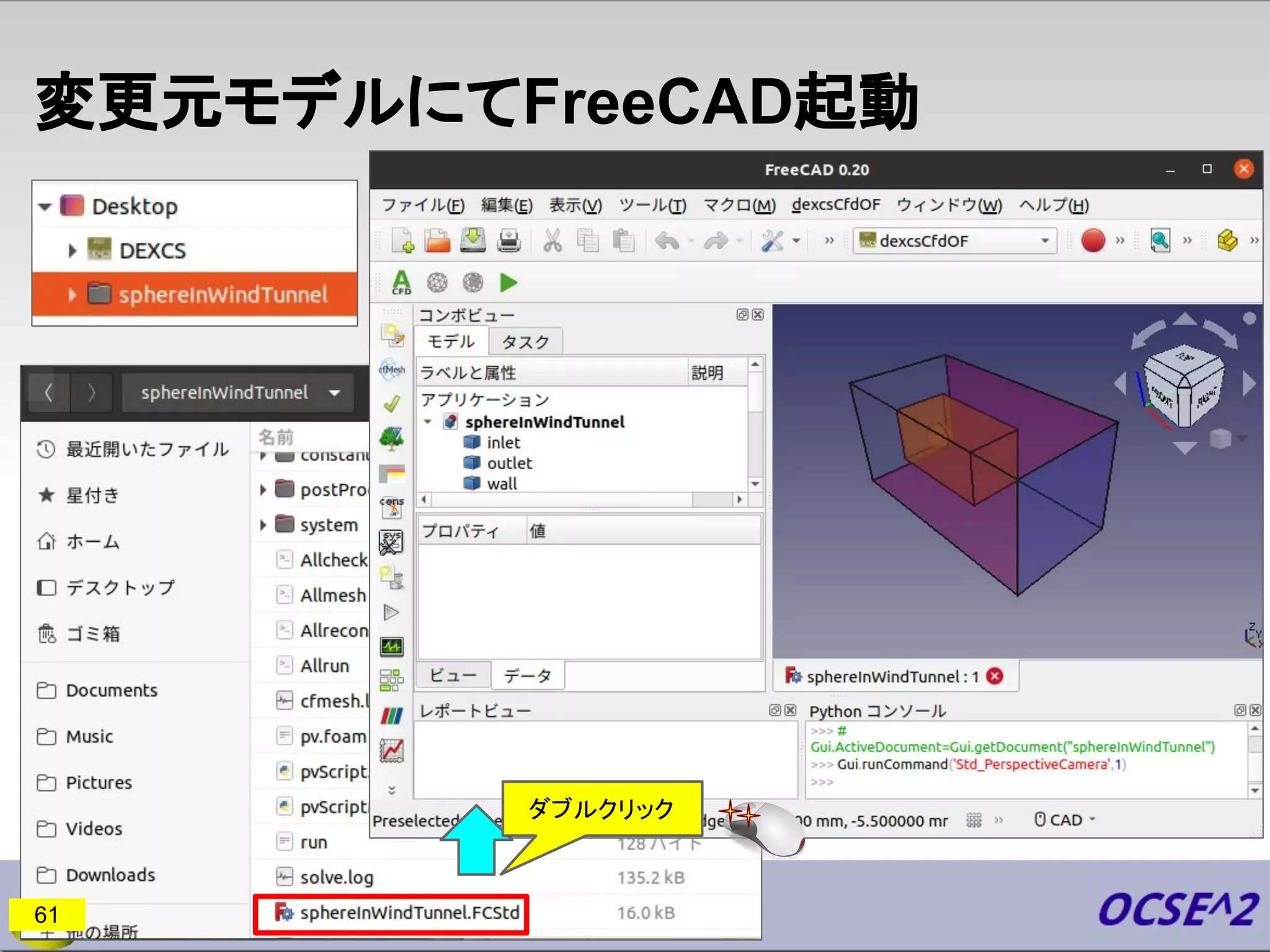Image resolution: width=1270 pixels, height=952 pixels.
Task: Click the forward button in file manager
Action: [92, 392]
